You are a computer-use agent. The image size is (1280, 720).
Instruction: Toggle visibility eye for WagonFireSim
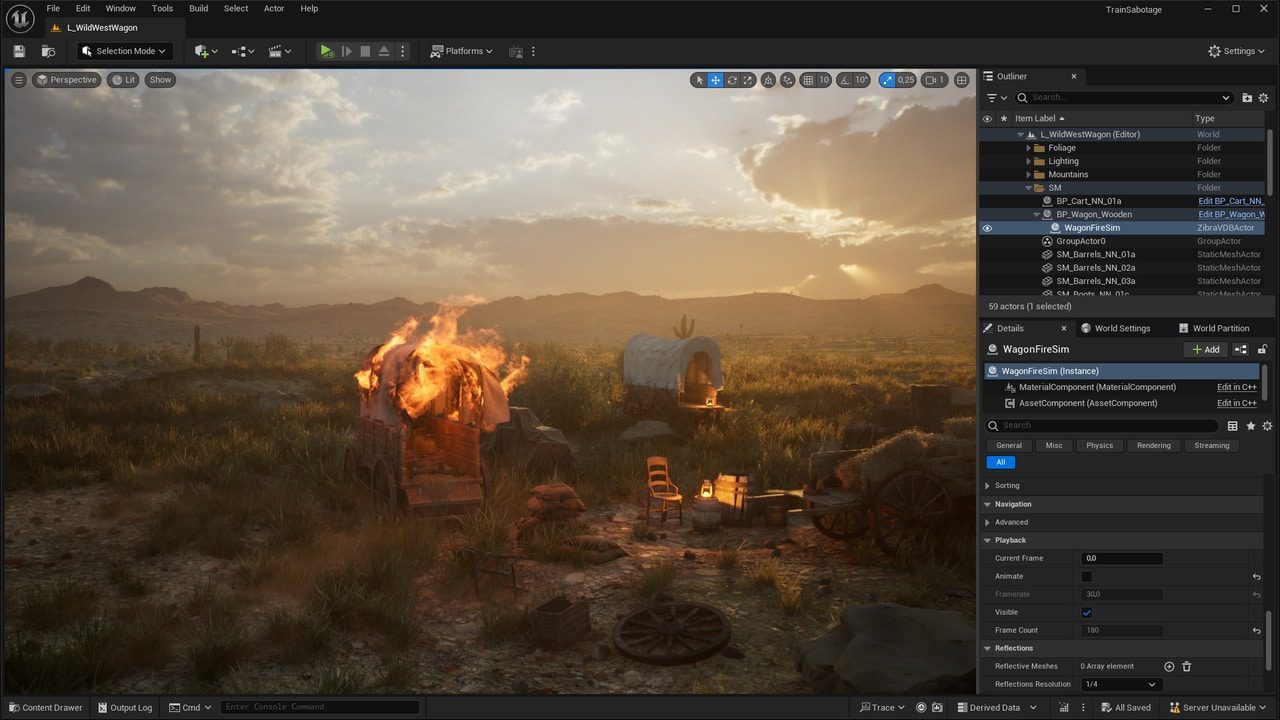[x=987, y=228]
